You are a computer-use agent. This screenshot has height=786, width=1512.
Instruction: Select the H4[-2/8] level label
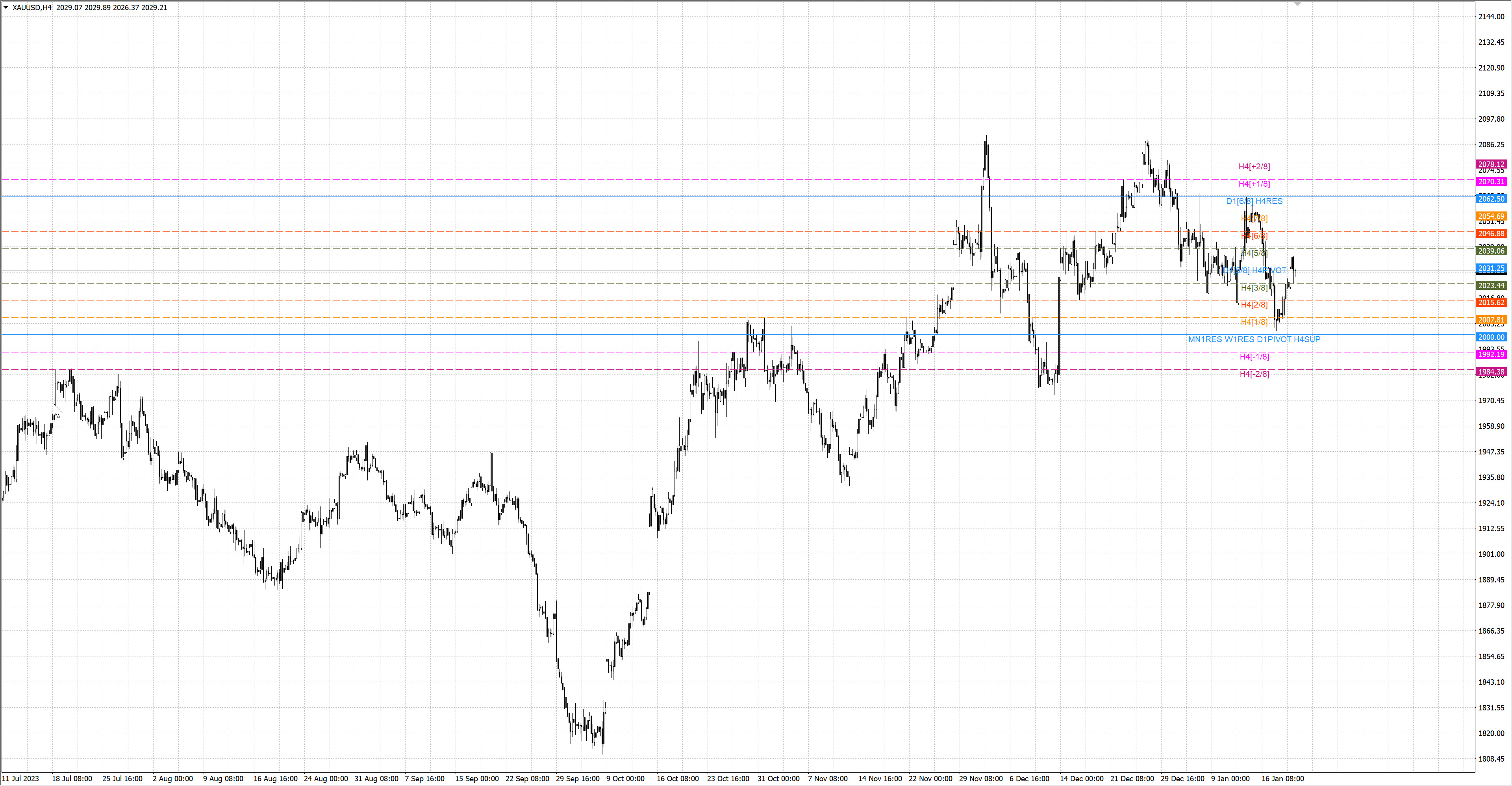tap(1254, 374)
